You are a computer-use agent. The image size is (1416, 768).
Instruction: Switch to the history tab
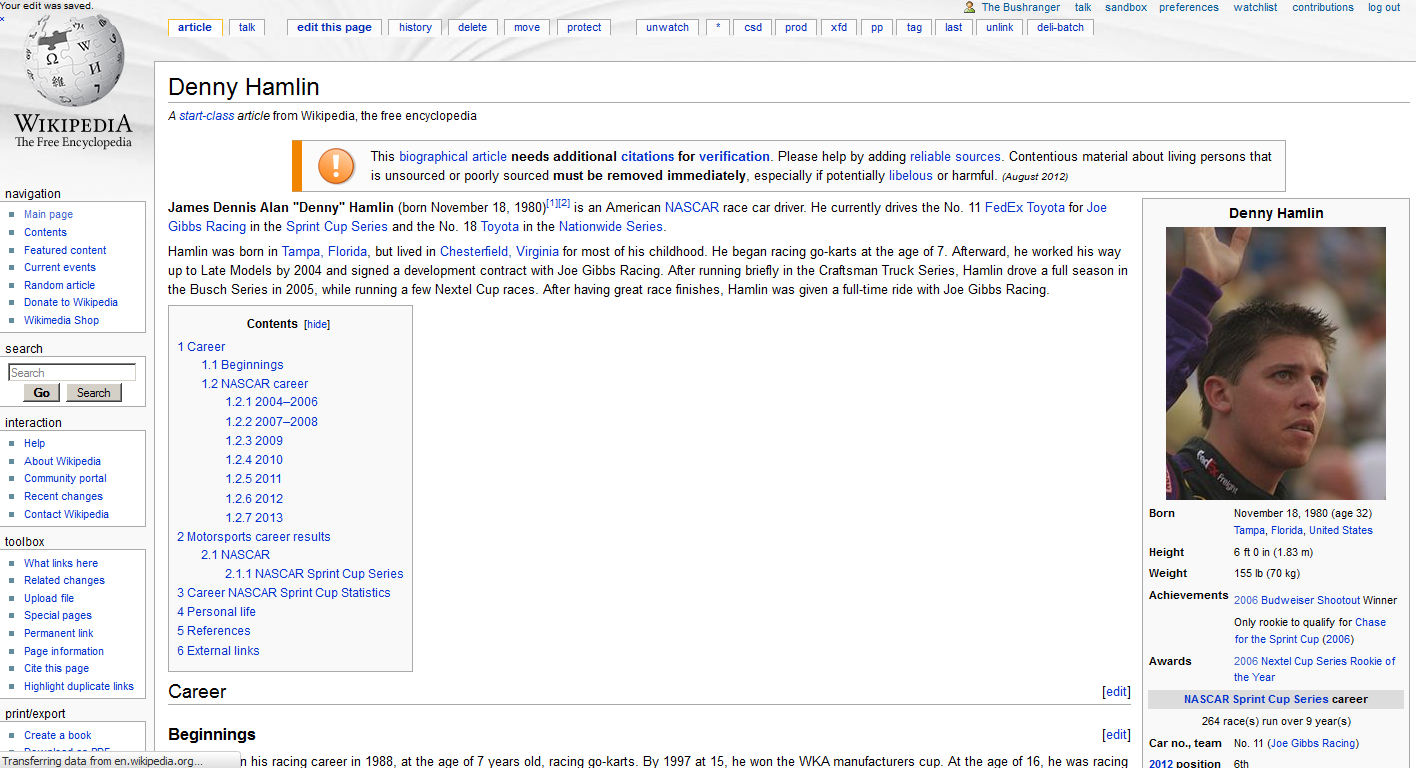[x=415, y=27]
